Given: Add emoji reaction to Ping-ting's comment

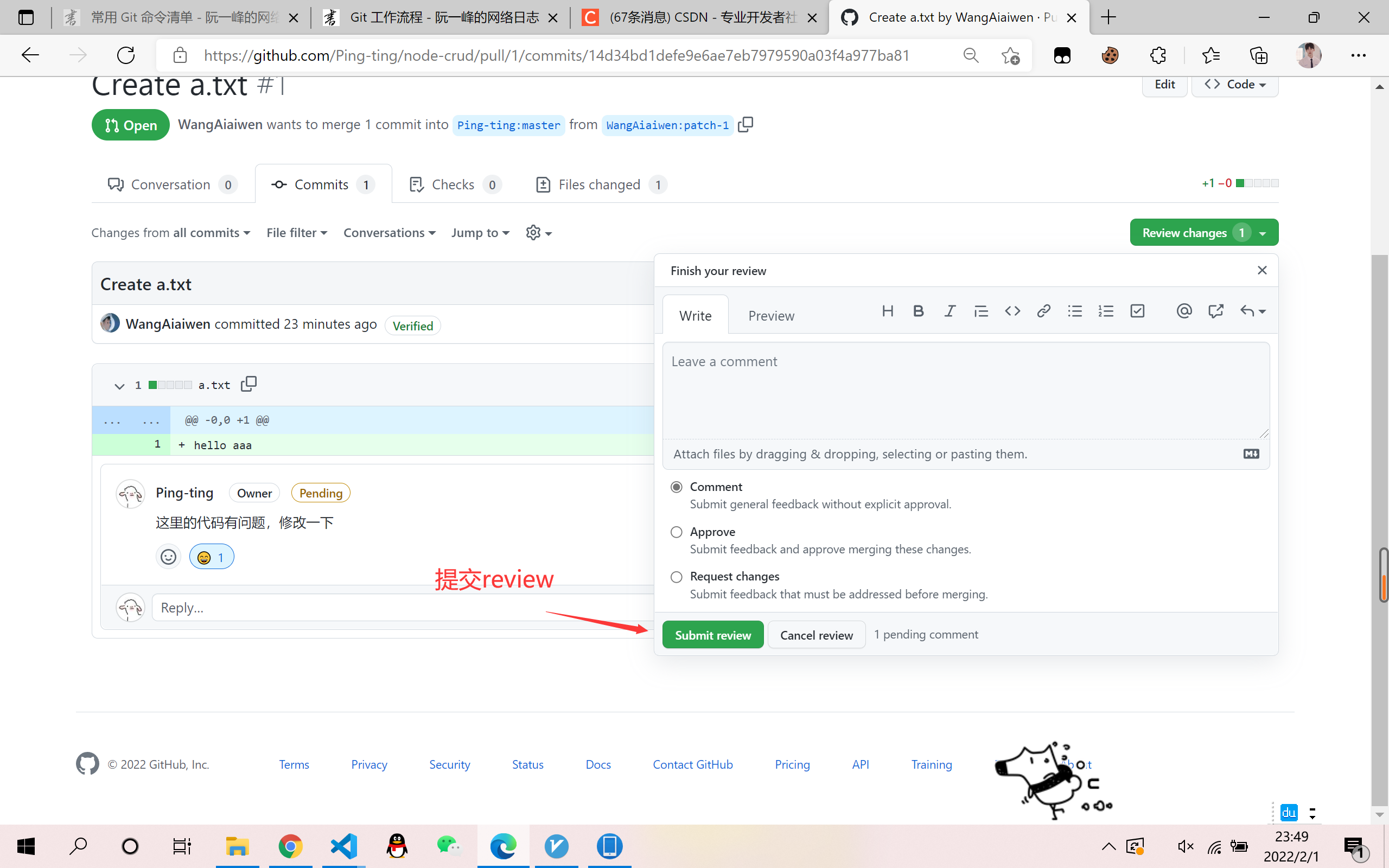Looking at the screenshot, I should coord(168,557).
